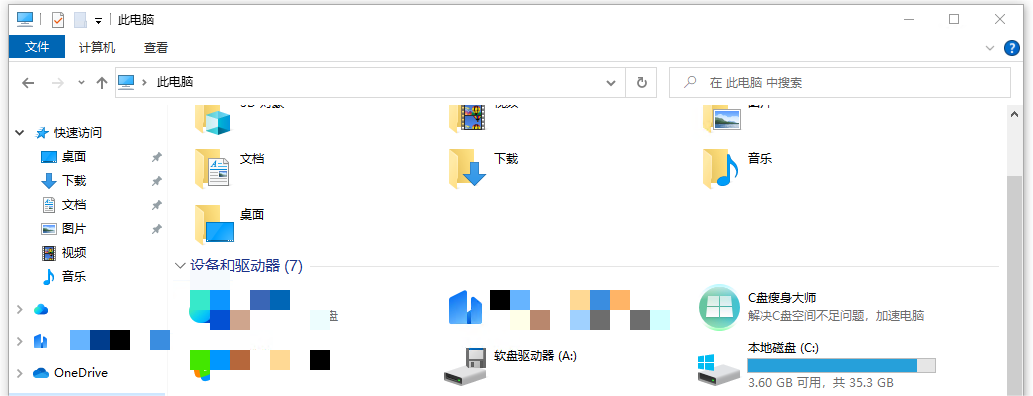The height and width of the screenshot is (396, 1033).
Task: Go up one folder level
Action: tap(101, 83)
